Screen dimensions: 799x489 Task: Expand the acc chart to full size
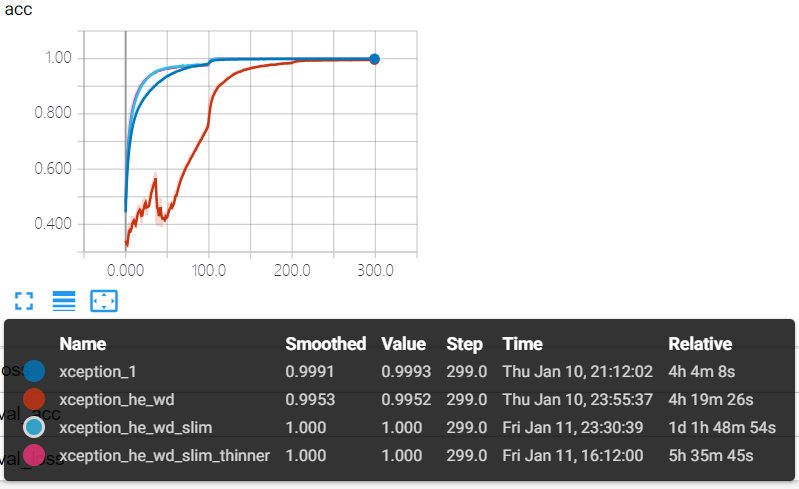click(24, 301)
